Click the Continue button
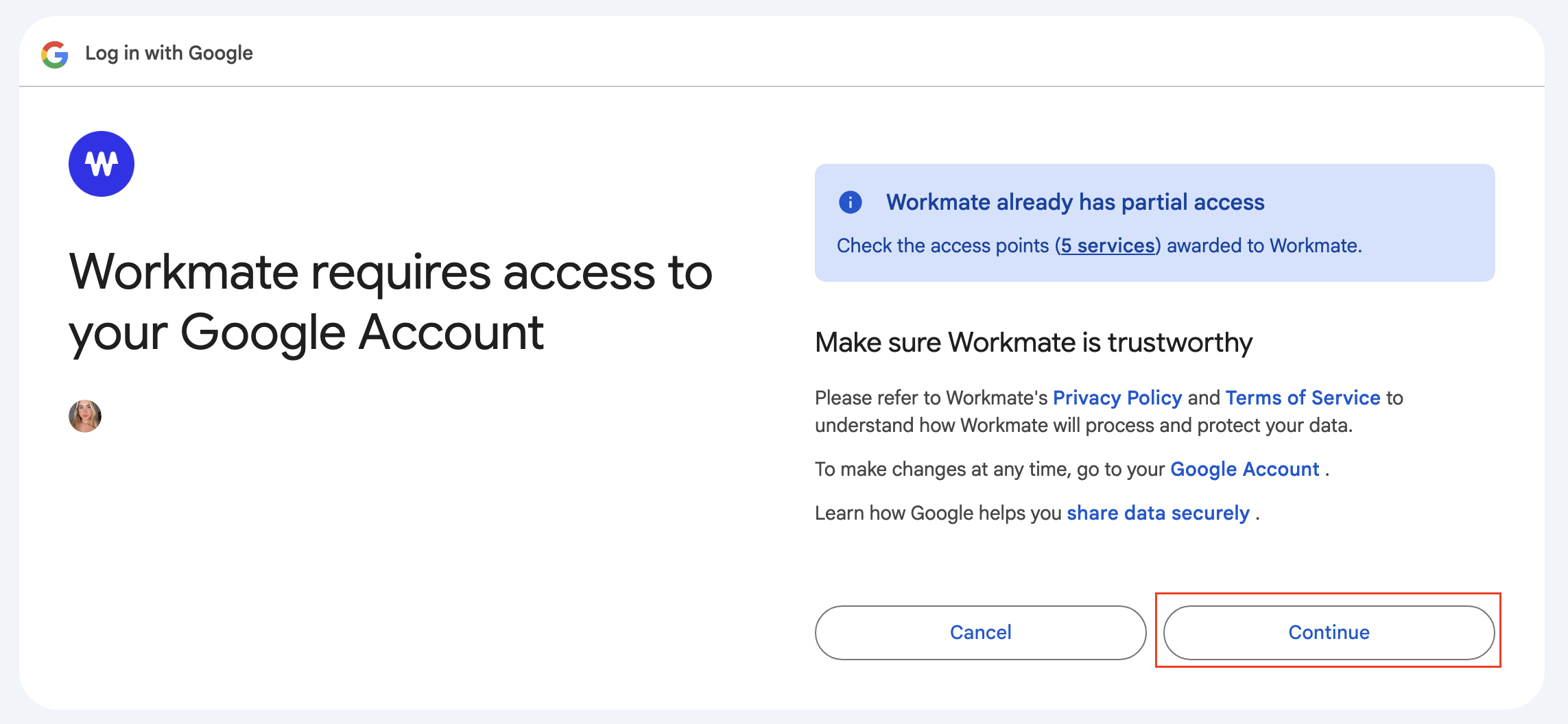This screenshot has width=1568, height=724. point(1329,632)
